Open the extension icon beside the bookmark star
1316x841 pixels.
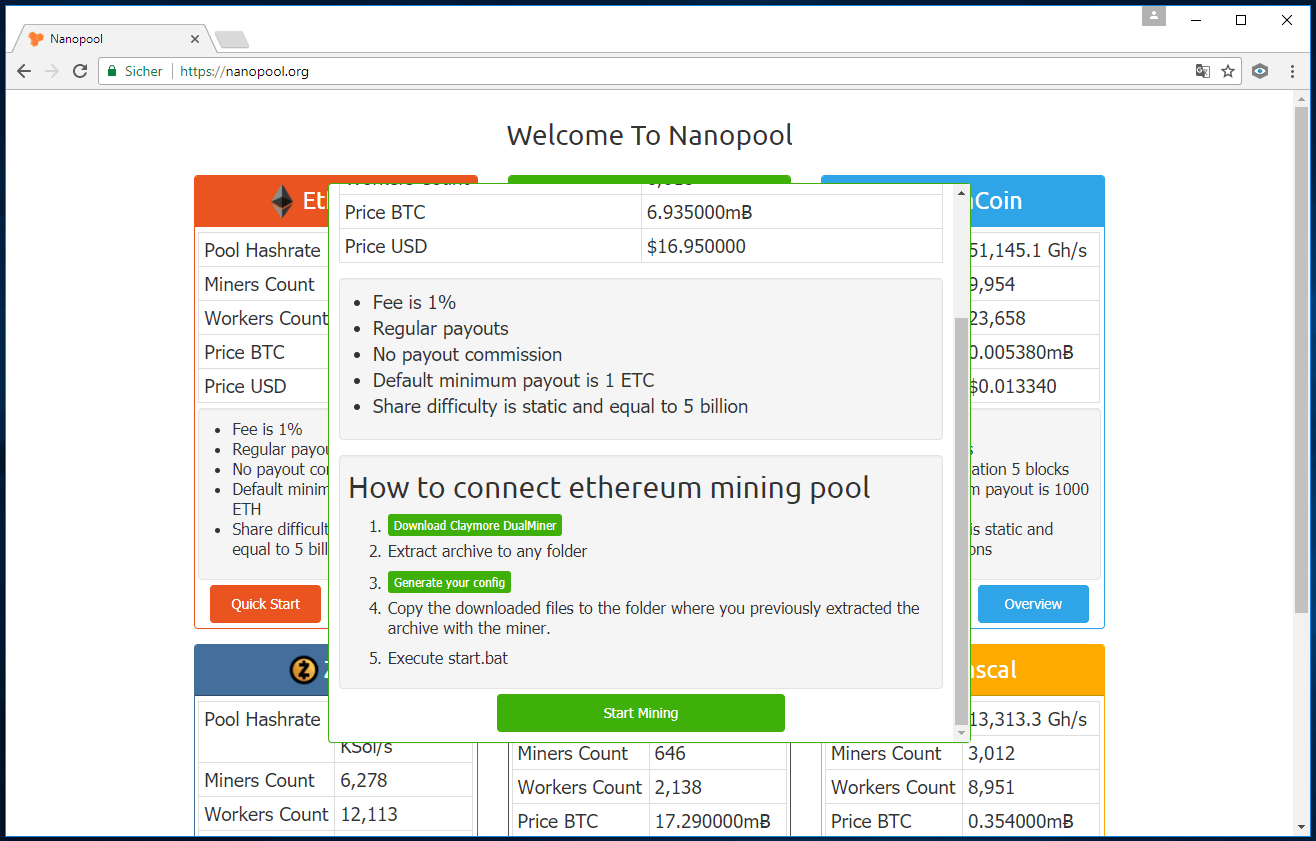coord(1260,71)
